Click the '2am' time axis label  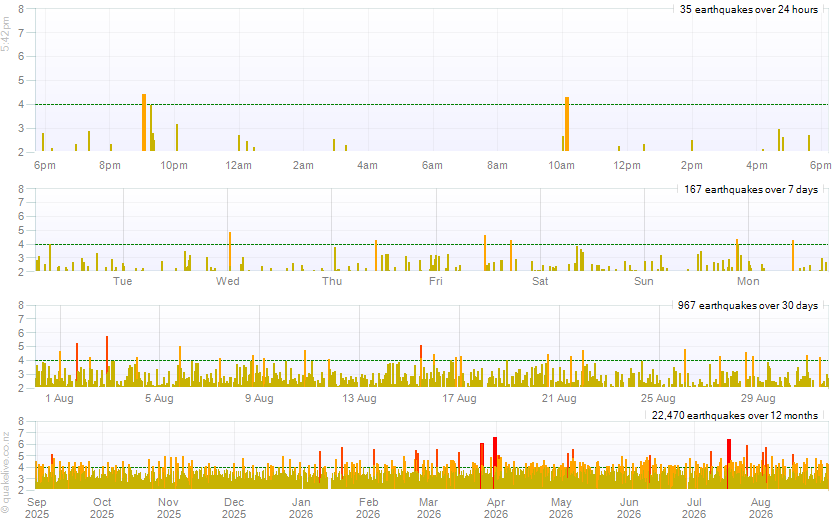[x=303, y=166]
